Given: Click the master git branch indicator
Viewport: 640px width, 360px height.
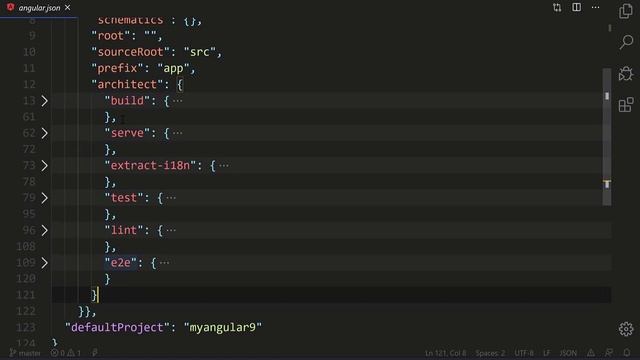Looking at the screenshot, I should click(x=25, y=353).
